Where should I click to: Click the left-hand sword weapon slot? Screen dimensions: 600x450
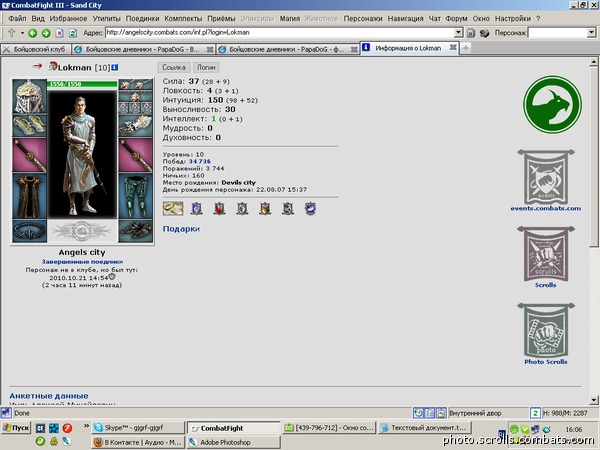[x=29, y=155]
